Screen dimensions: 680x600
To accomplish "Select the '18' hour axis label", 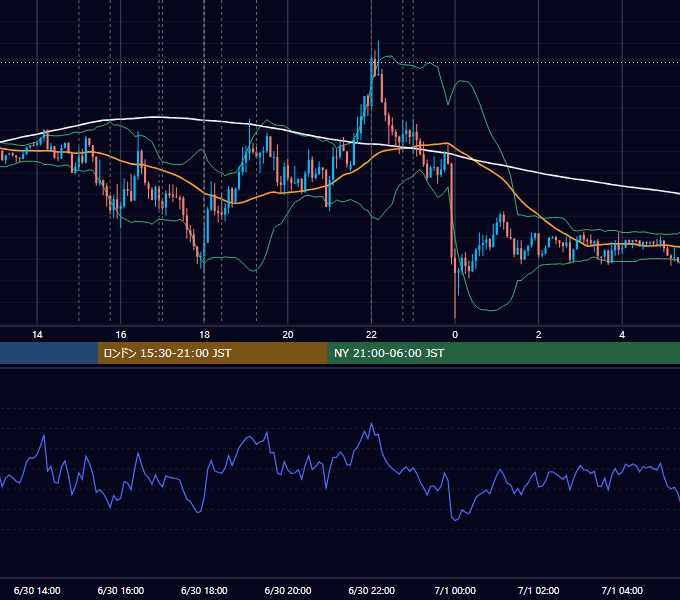I will 204,335.
